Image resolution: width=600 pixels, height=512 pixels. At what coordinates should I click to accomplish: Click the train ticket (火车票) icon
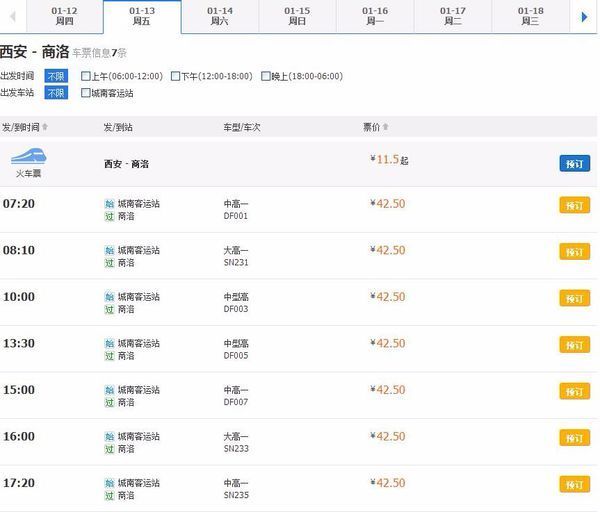pyautogui.click(x=26, y=160)
